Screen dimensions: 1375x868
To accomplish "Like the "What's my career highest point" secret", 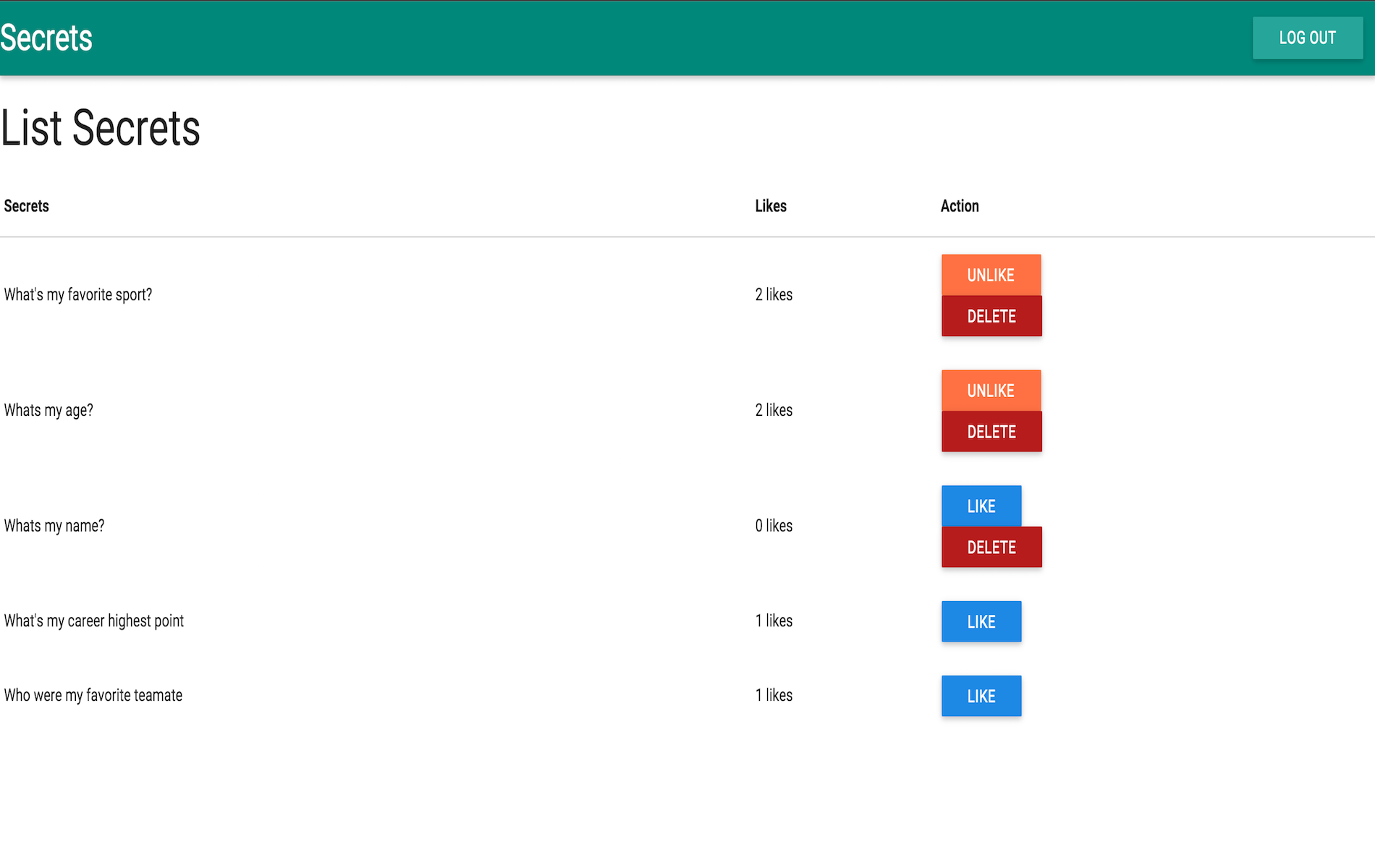I will click(x=981, y=621).
